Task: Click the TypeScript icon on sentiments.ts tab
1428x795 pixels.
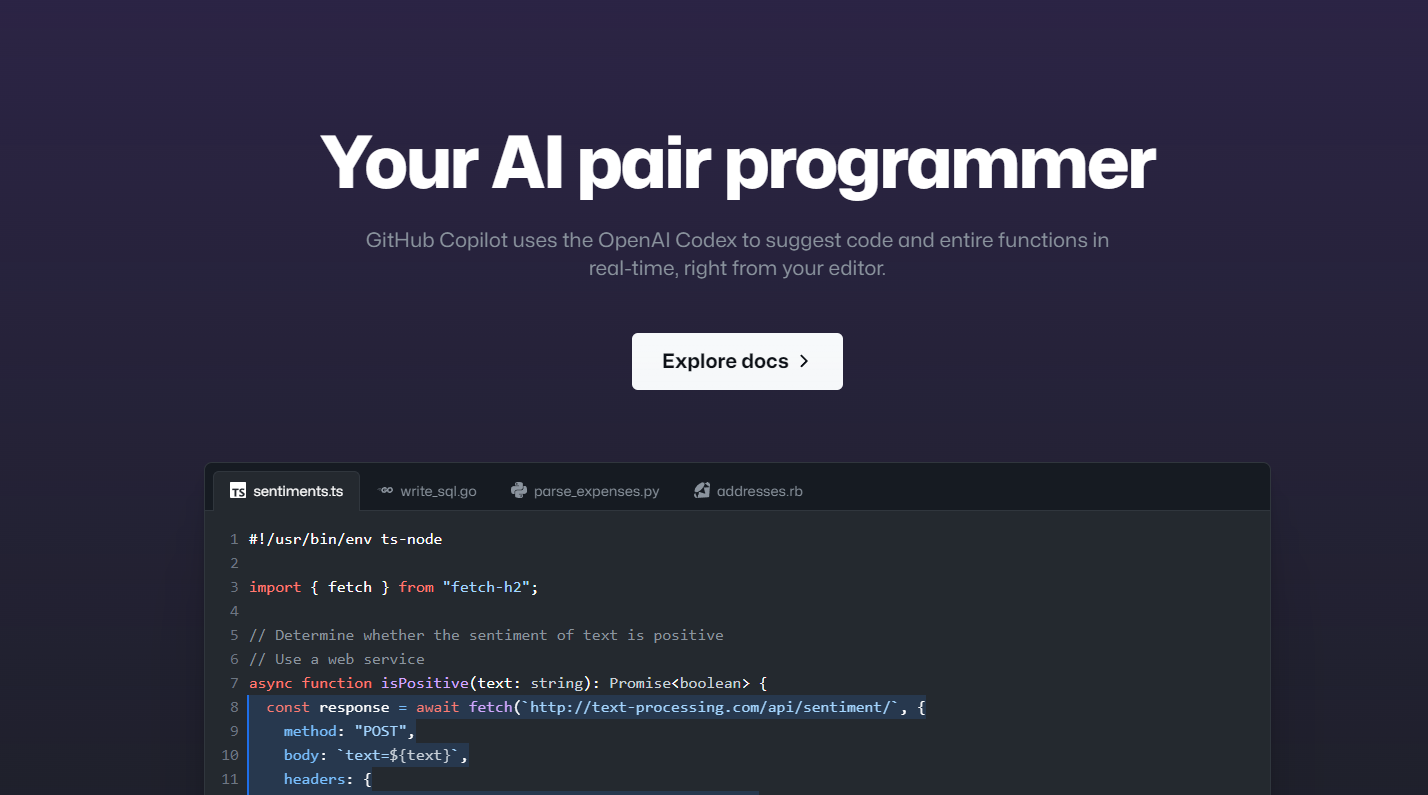Action: click(238, 491)
